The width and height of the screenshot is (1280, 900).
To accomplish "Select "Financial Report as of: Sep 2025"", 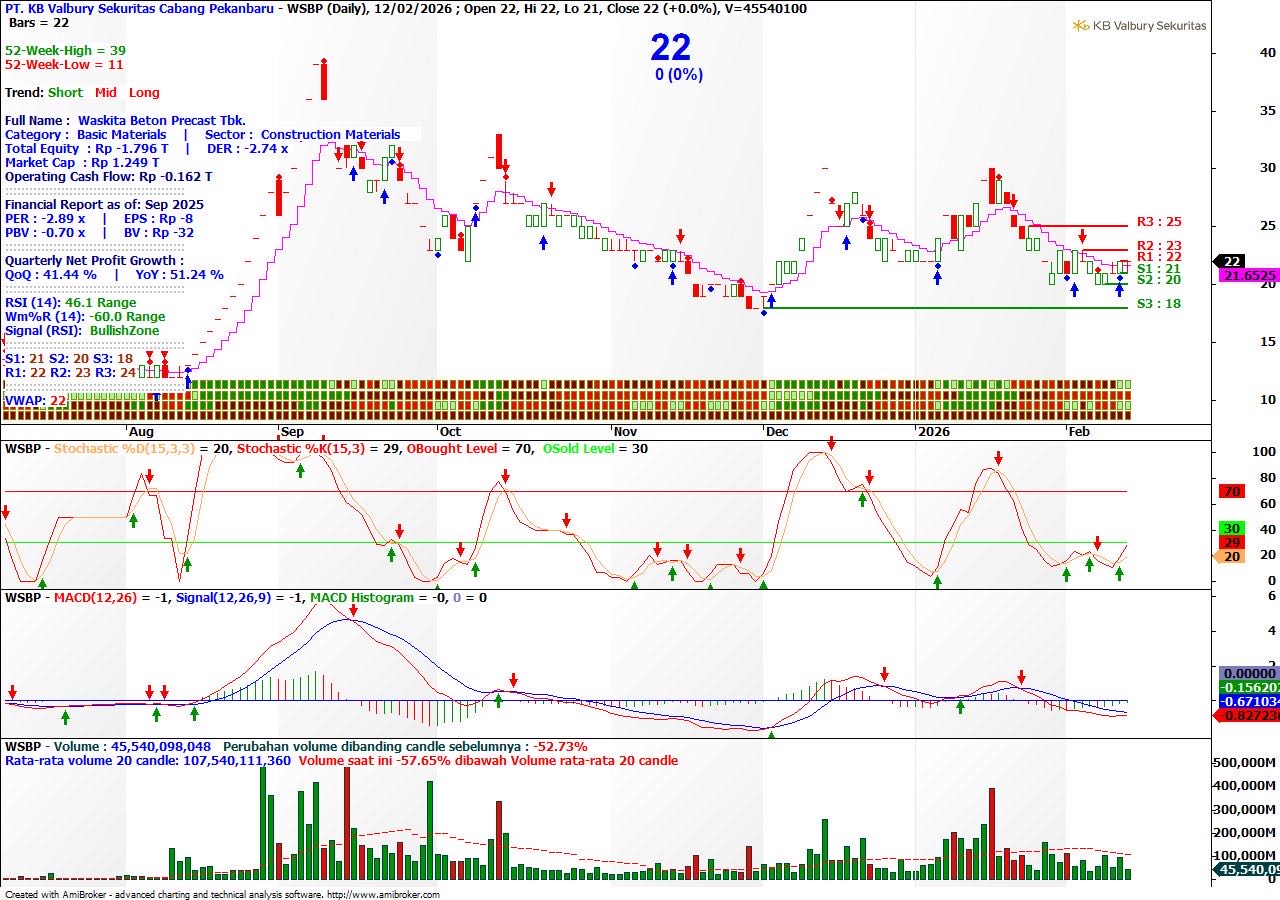I will [x=104, y=204].
